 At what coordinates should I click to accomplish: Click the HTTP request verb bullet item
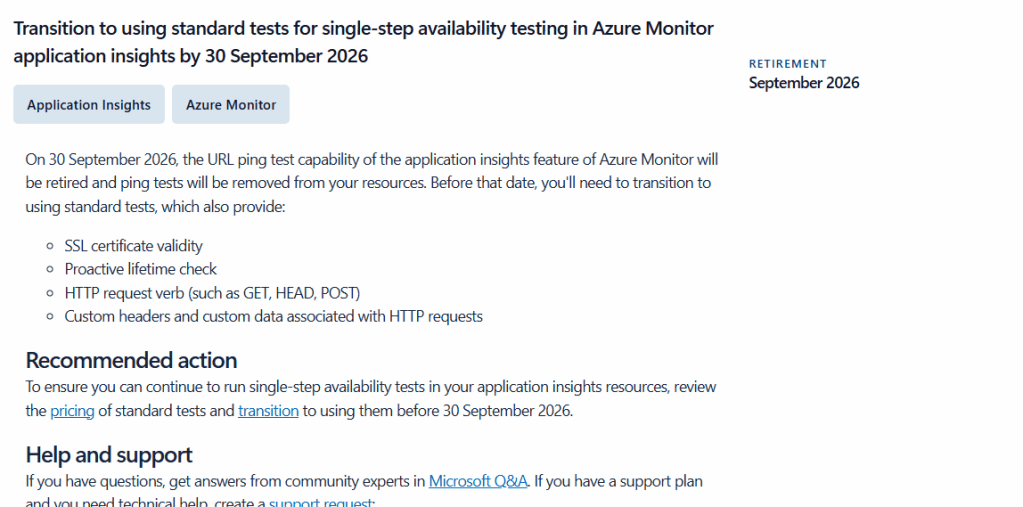(x=212, y=293)
